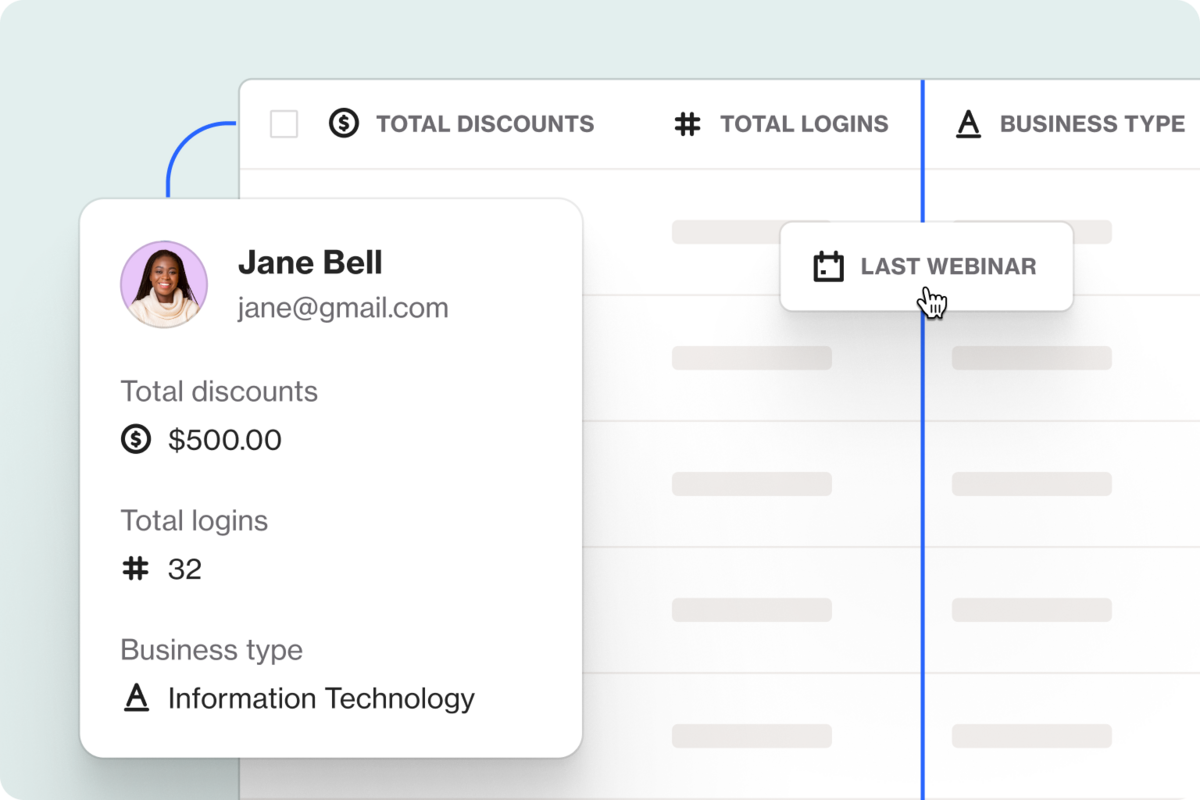
Task: Open the Business Type column header
Action: (1091, 124)
